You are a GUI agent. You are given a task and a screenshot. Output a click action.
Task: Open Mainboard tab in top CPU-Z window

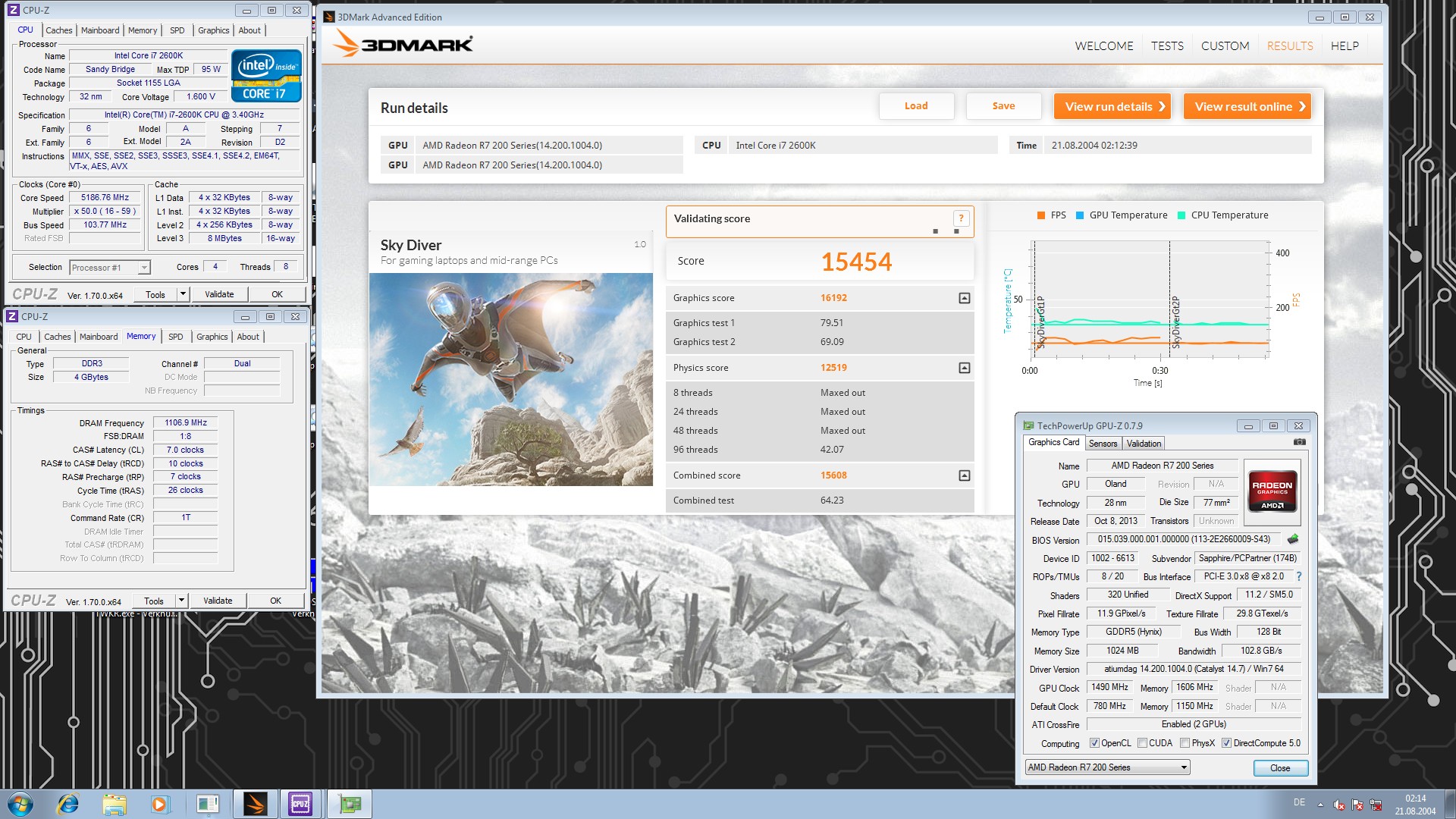point(100,30)
